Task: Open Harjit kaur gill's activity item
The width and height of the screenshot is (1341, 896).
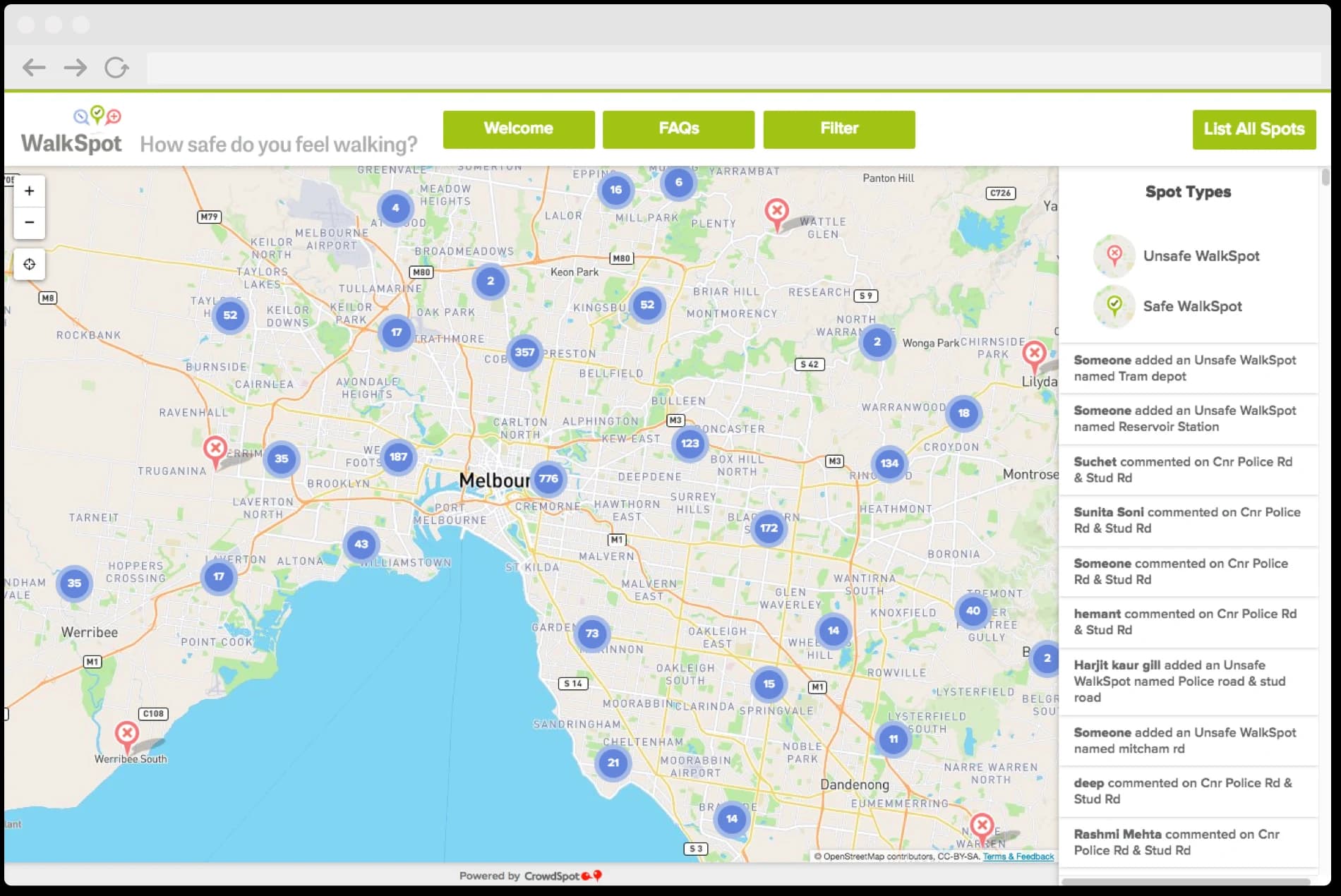Action: (x=1189, y=682)
